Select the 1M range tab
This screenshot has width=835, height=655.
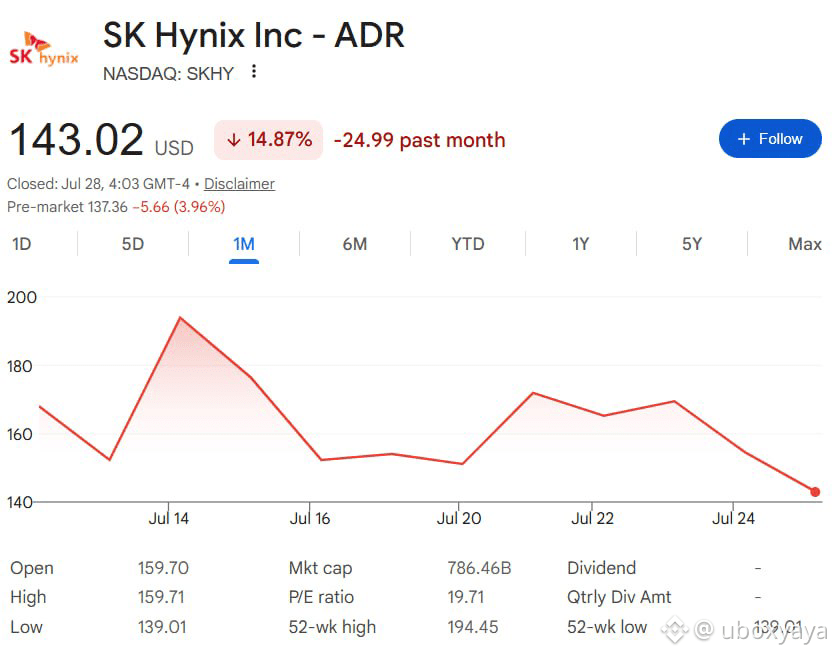click(244, 244)
